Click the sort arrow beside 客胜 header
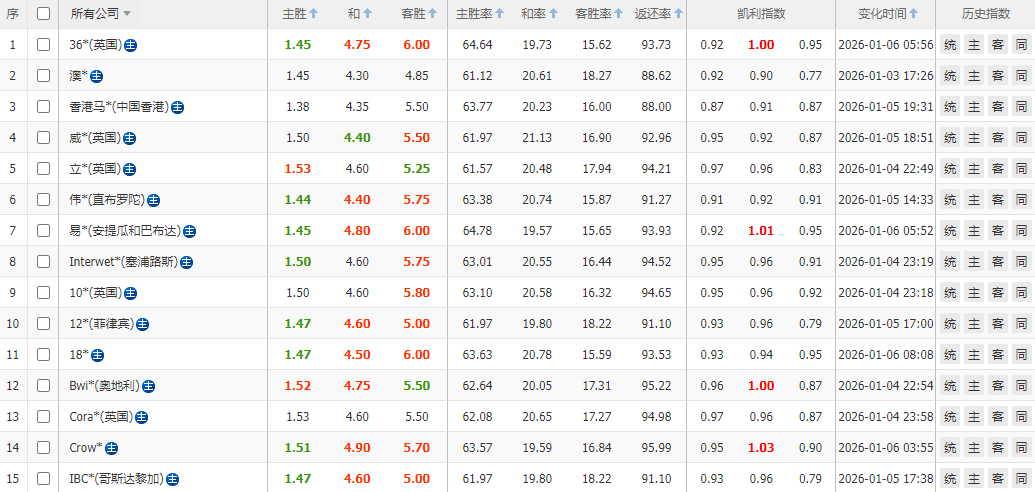 point(433,14)
